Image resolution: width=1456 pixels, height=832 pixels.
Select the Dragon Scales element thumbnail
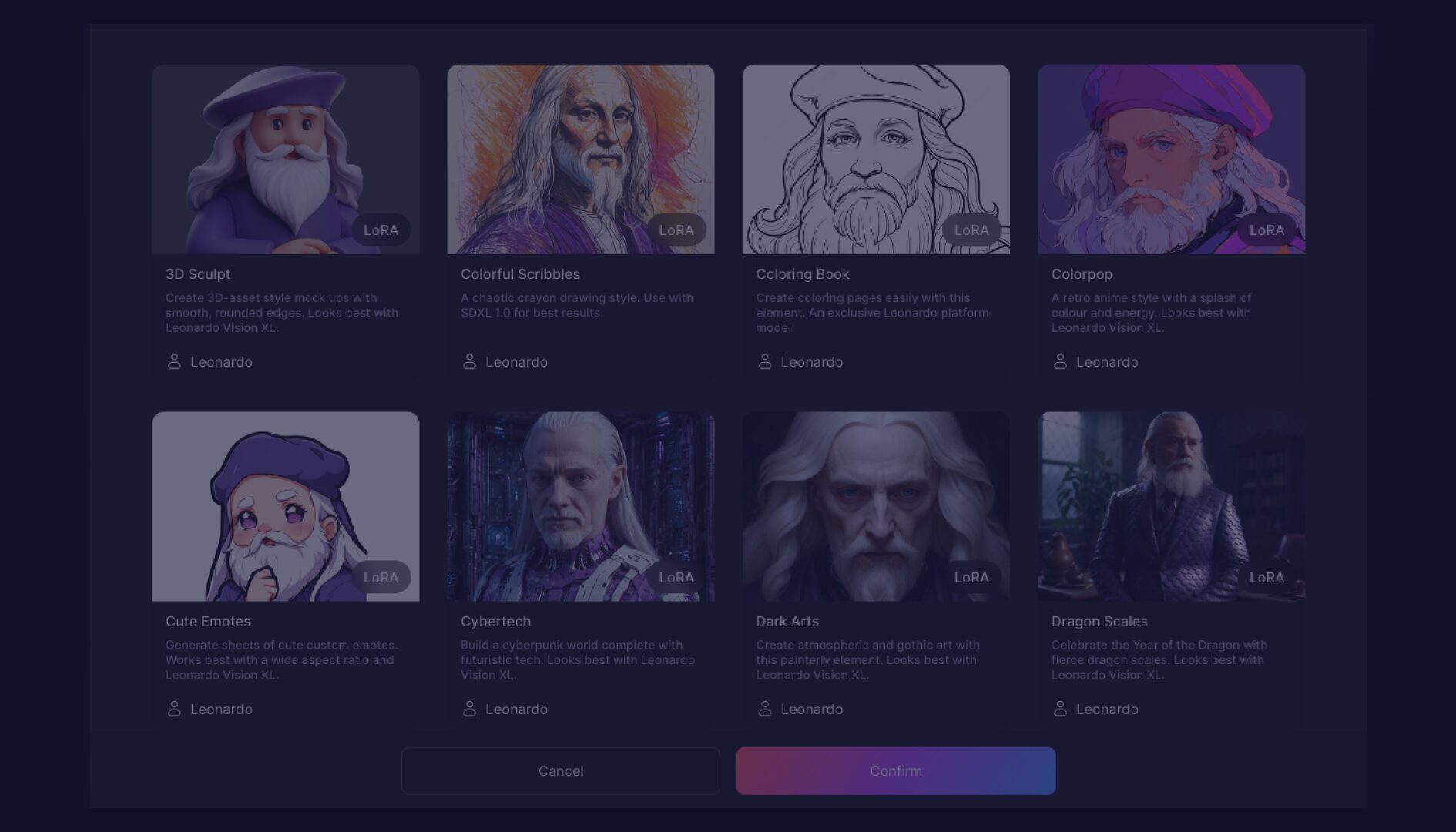1170,506
